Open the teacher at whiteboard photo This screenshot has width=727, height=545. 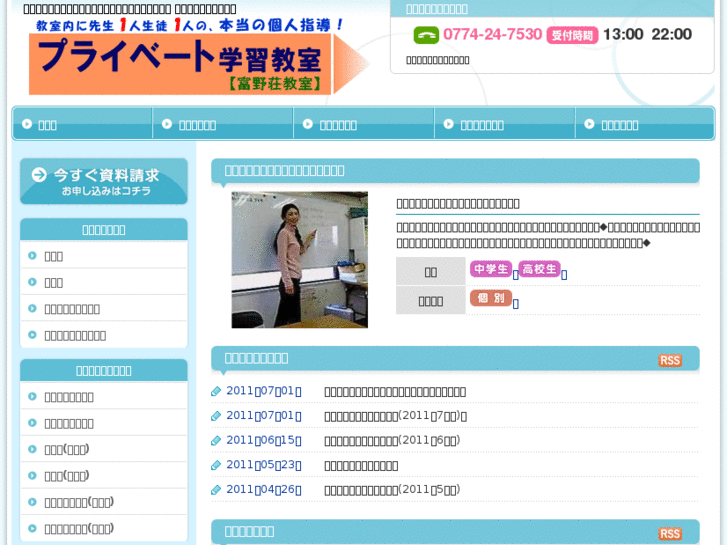click(x=300, y=260)
